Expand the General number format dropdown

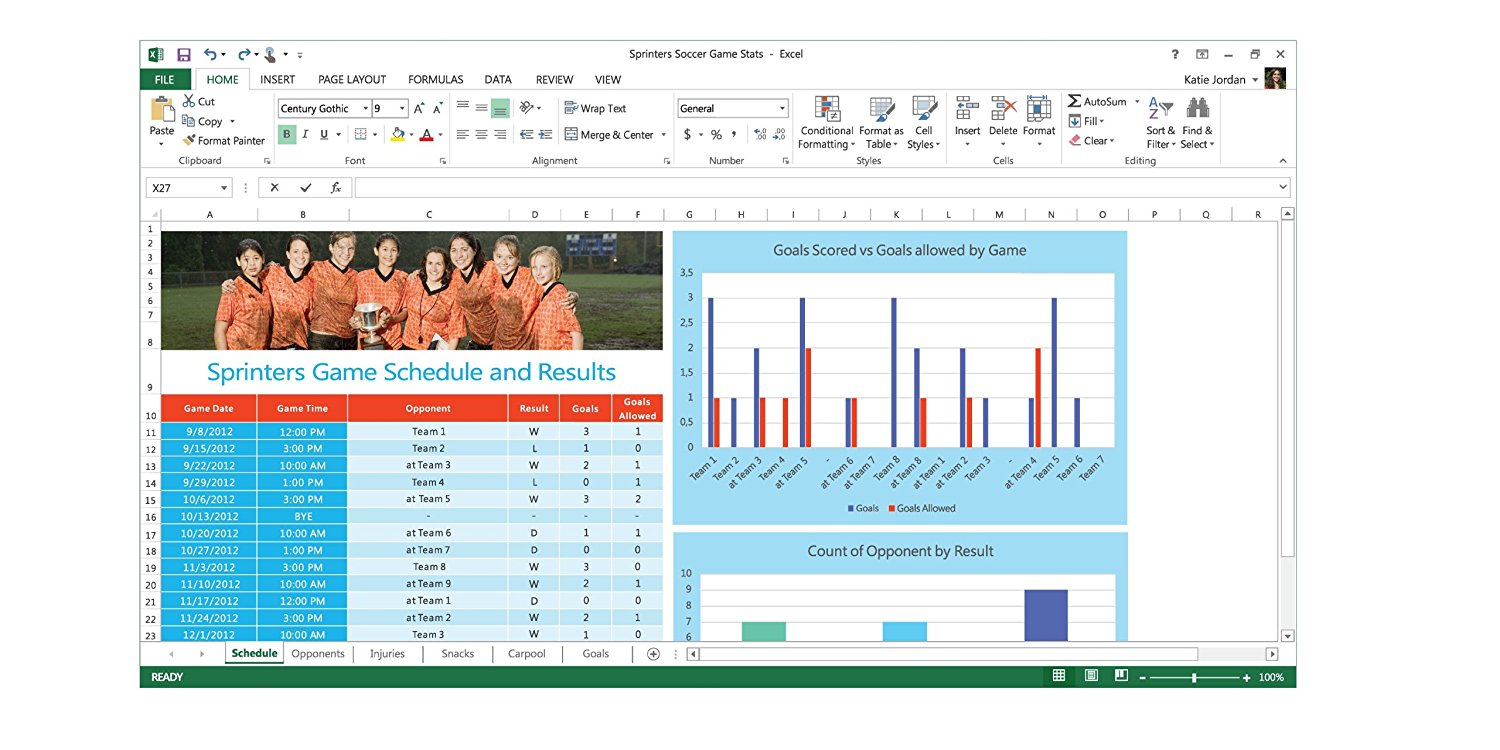[x=782, y=109]
